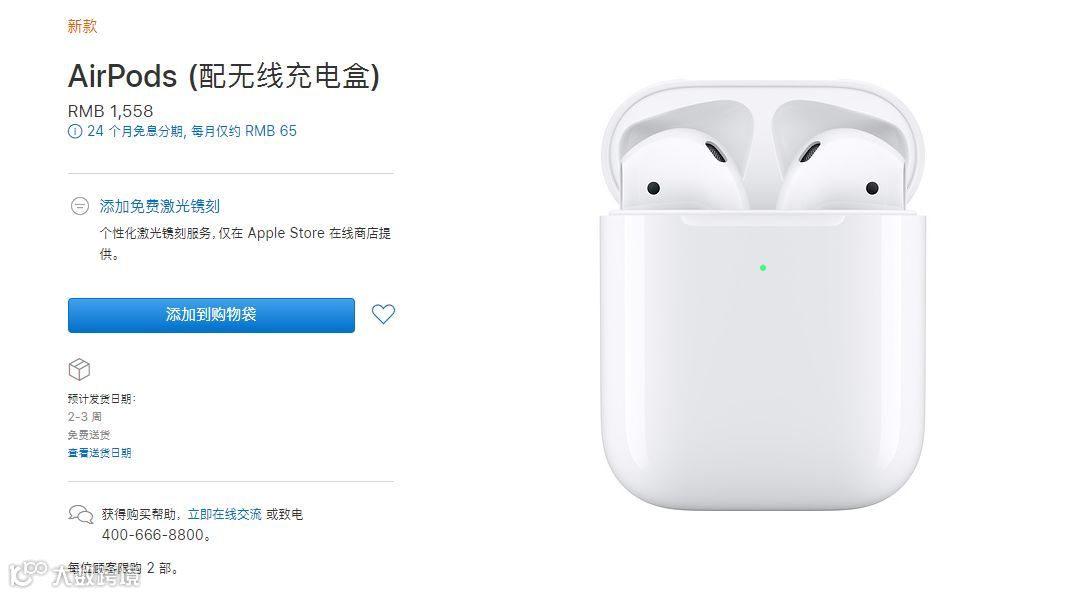The width and height of the screenshot is (1076, 595).
Task: Open the 添加免费激光镌刻 link
Action: coord(159,206)
